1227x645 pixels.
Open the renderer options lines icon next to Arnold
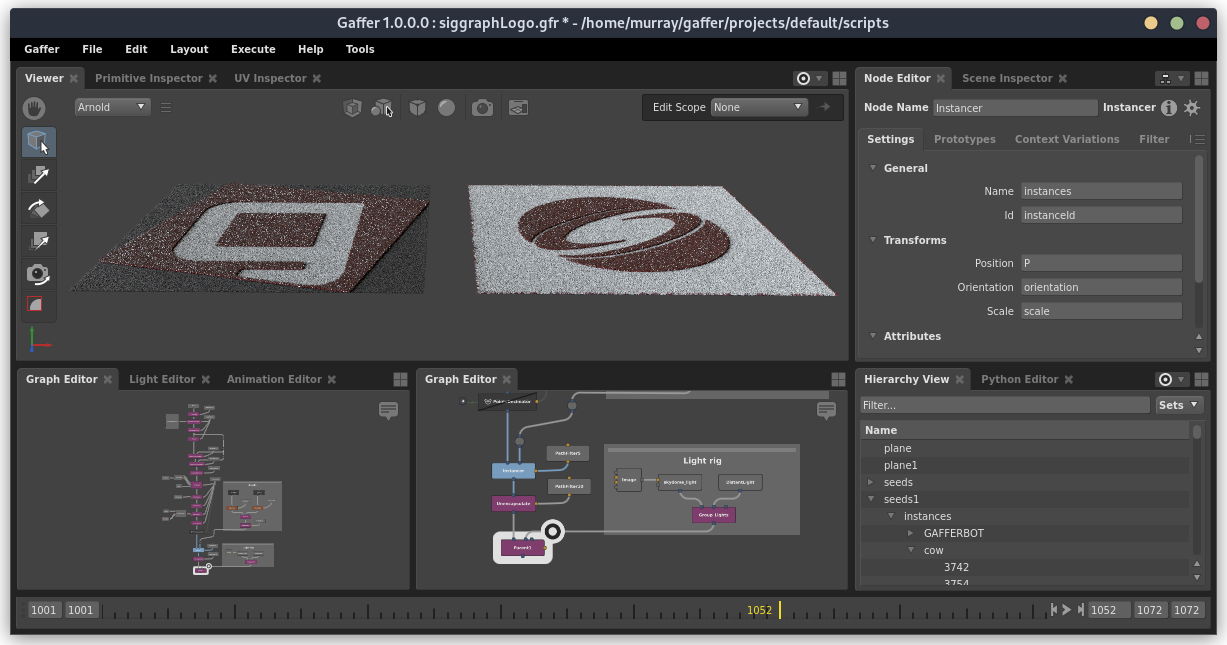166,107
